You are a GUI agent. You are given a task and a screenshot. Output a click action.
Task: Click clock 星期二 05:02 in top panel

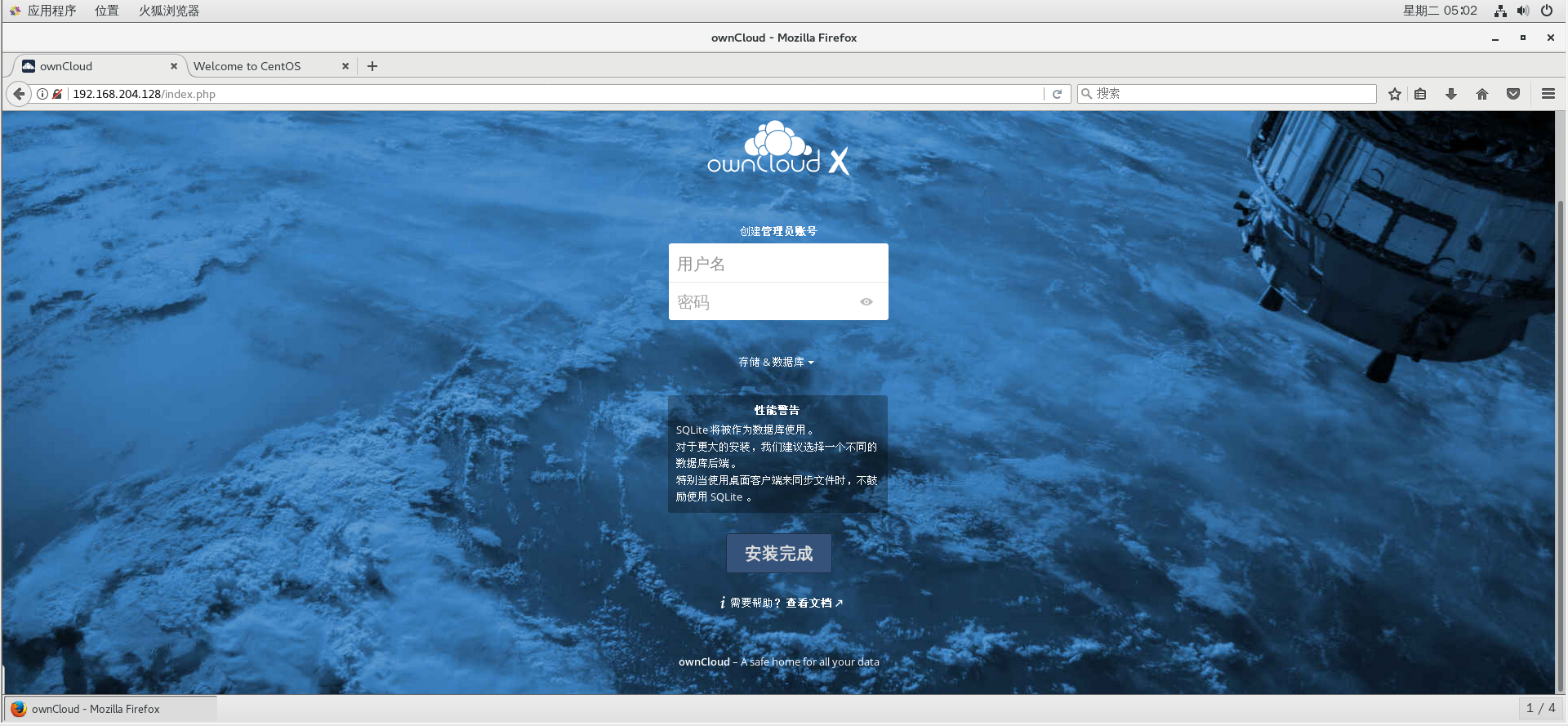click(1440, 11)
